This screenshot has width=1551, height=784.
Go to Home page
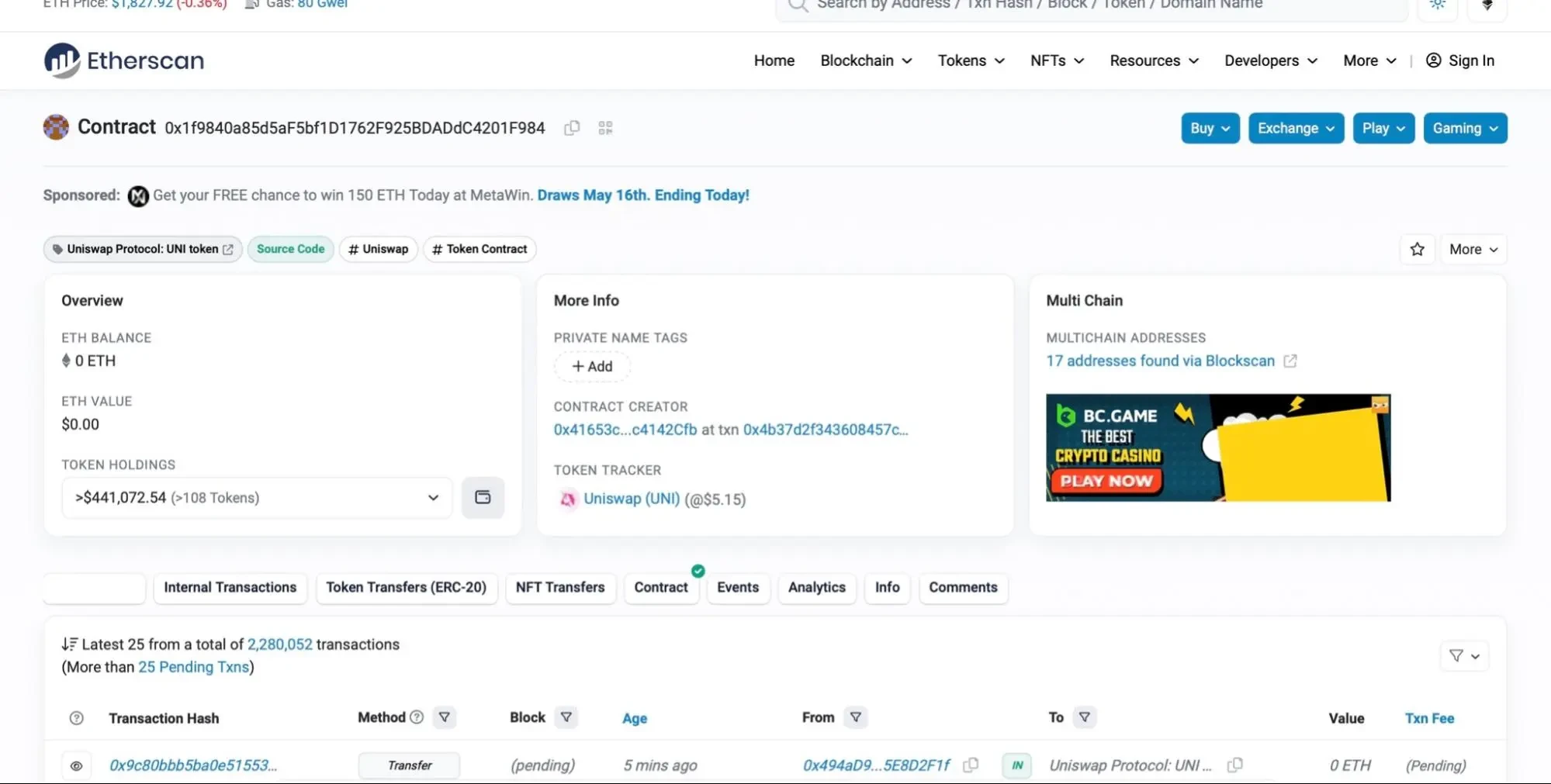(x=774, y=60)
